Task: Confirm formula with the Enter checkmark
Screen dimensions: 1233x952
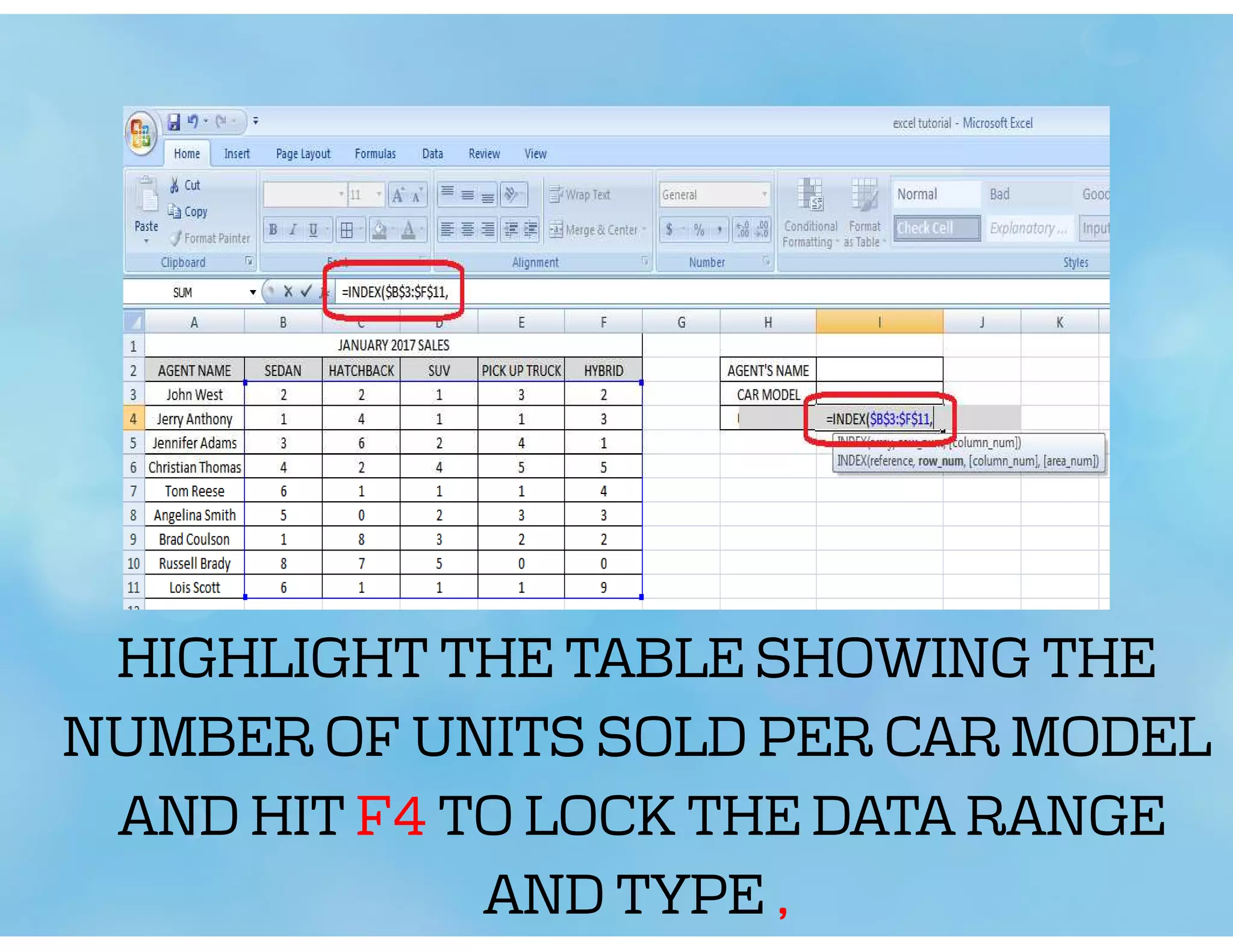Action: (x=306, y=292)
